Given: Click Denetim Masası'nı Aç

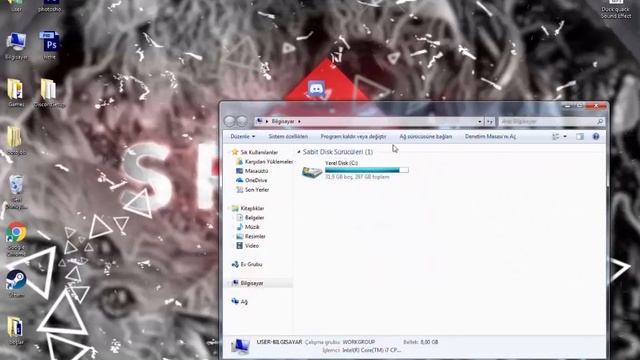Looking at the screenshot, I should (x=490, y=137).
